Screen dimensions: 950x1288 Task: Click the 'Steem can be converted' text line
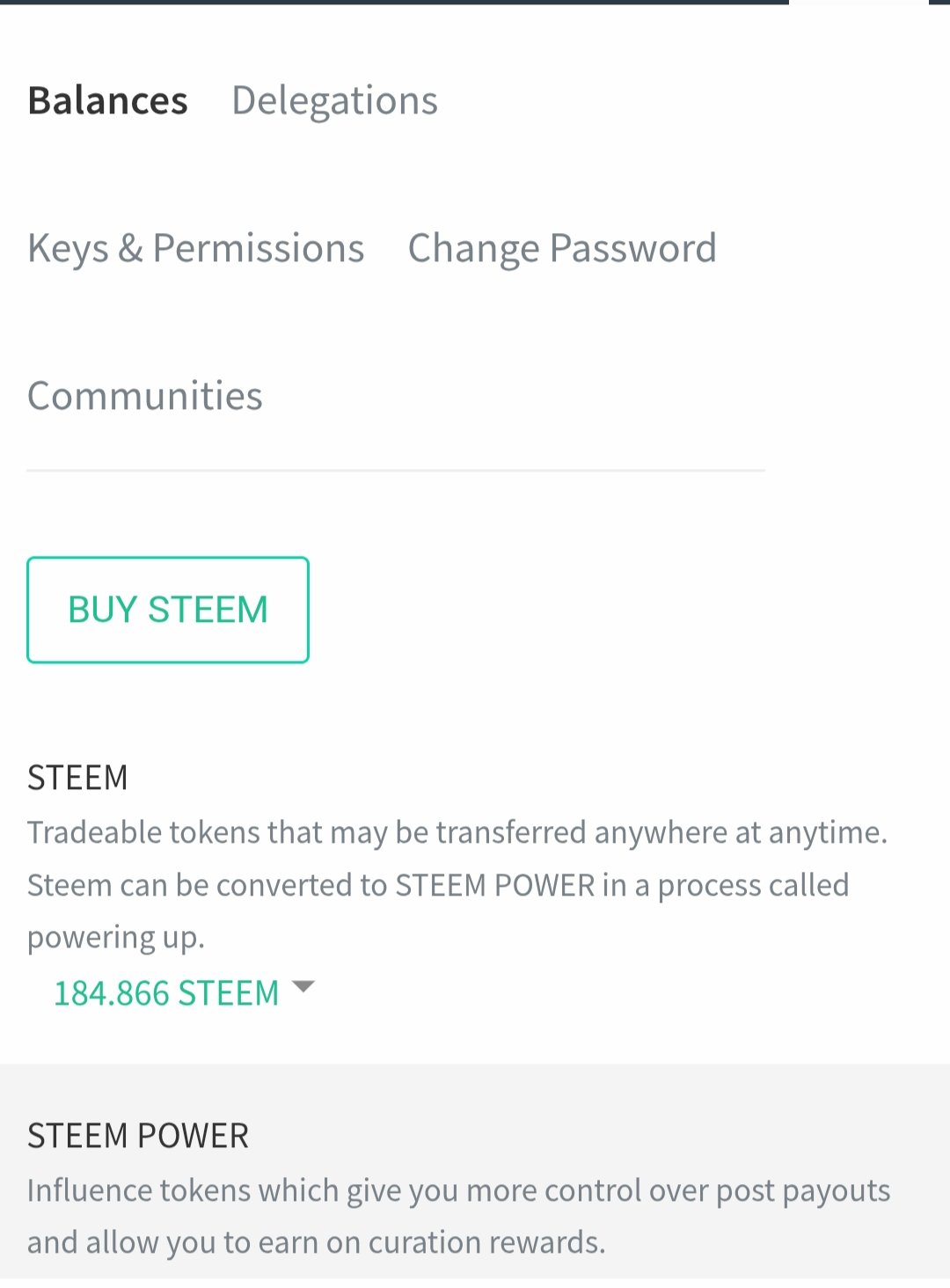tap(438, 885)
